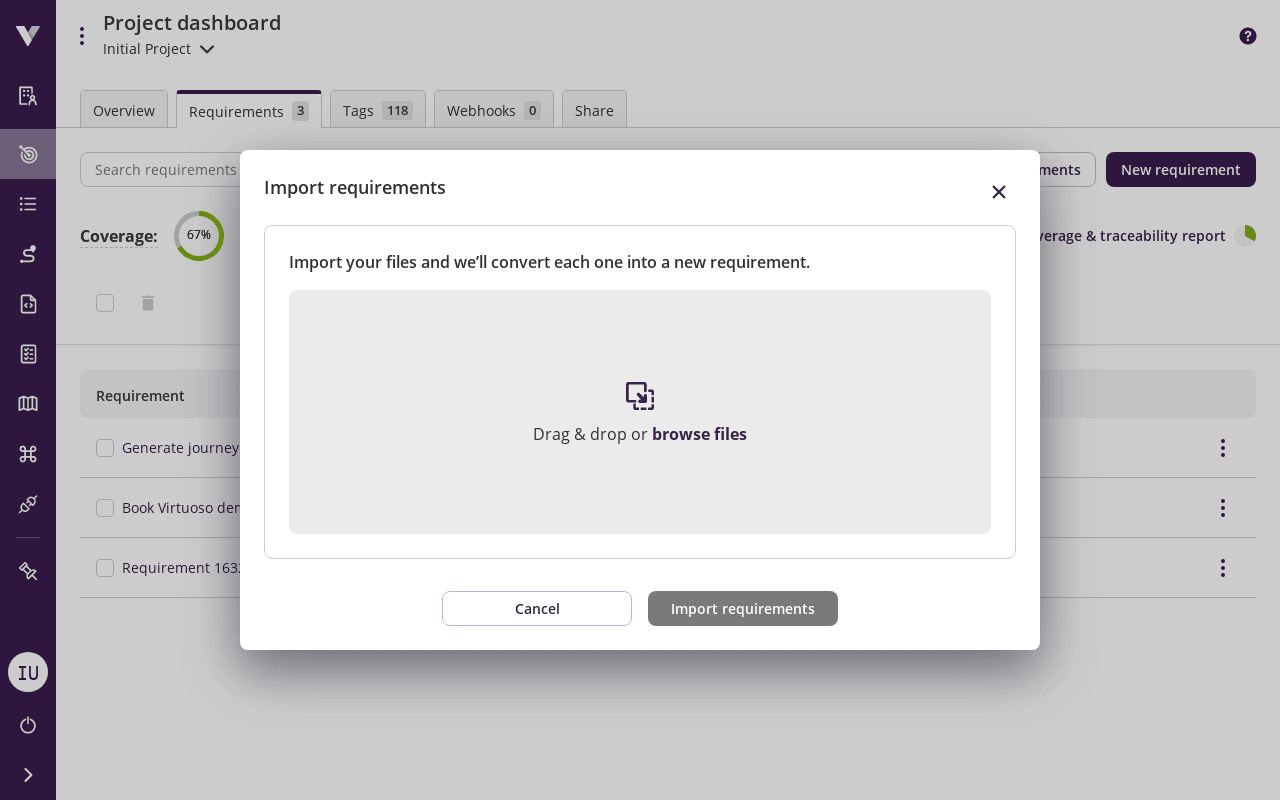Screen dimensions: 1280x800
Task: Switch to the Webhooks tab
Action: (x=493, y=110)
